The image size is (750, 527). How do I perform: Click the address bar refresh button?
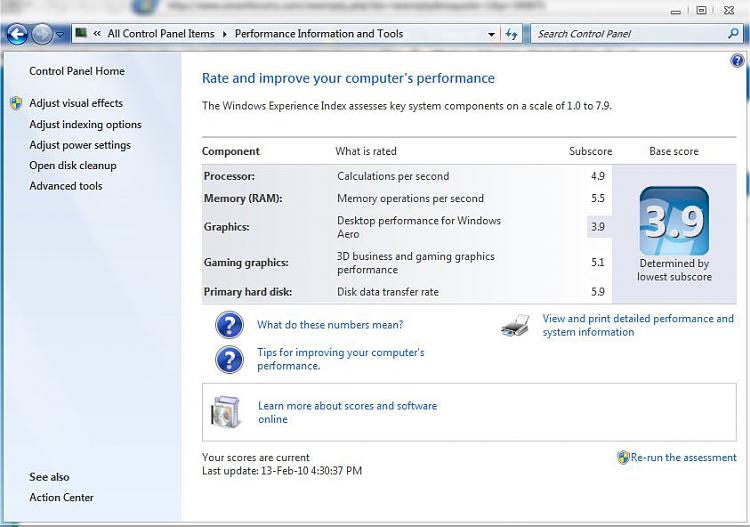511,34
